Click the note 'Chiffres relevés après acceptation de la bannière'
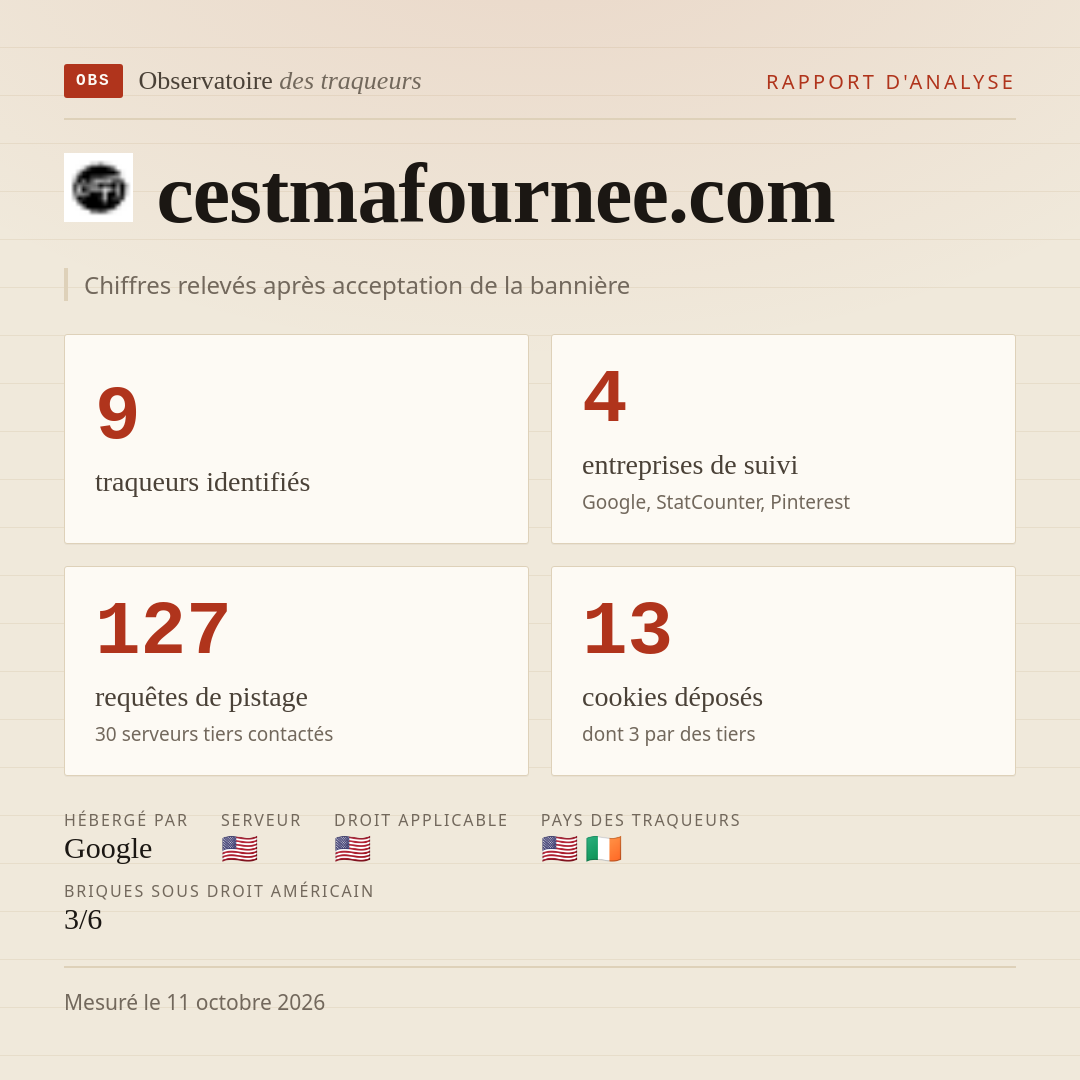This screenshot has width=1080, height=1080. pyautogui.click(x=357, y=285)
